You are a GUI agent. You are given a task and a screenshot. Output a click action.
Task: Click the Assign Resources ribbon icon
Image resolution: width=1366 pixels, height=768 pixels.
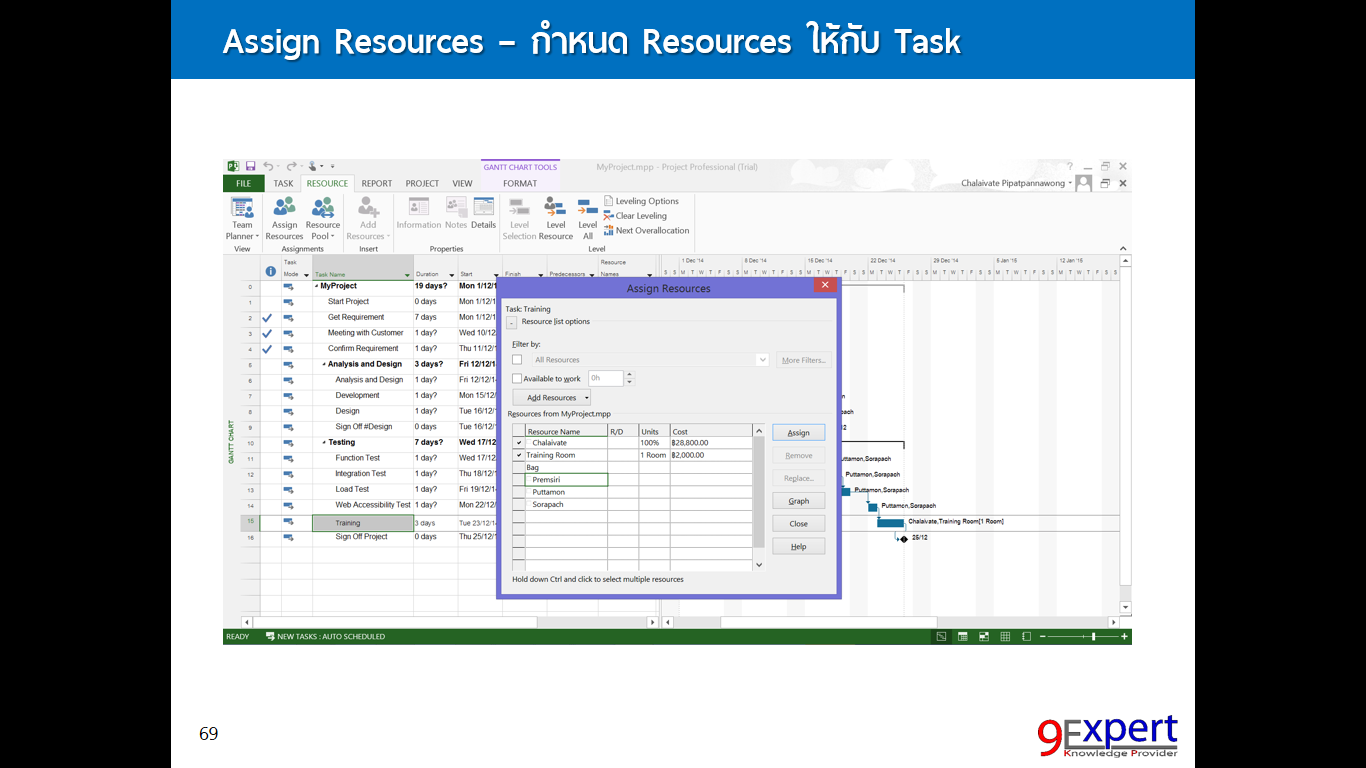click(284, 213)
